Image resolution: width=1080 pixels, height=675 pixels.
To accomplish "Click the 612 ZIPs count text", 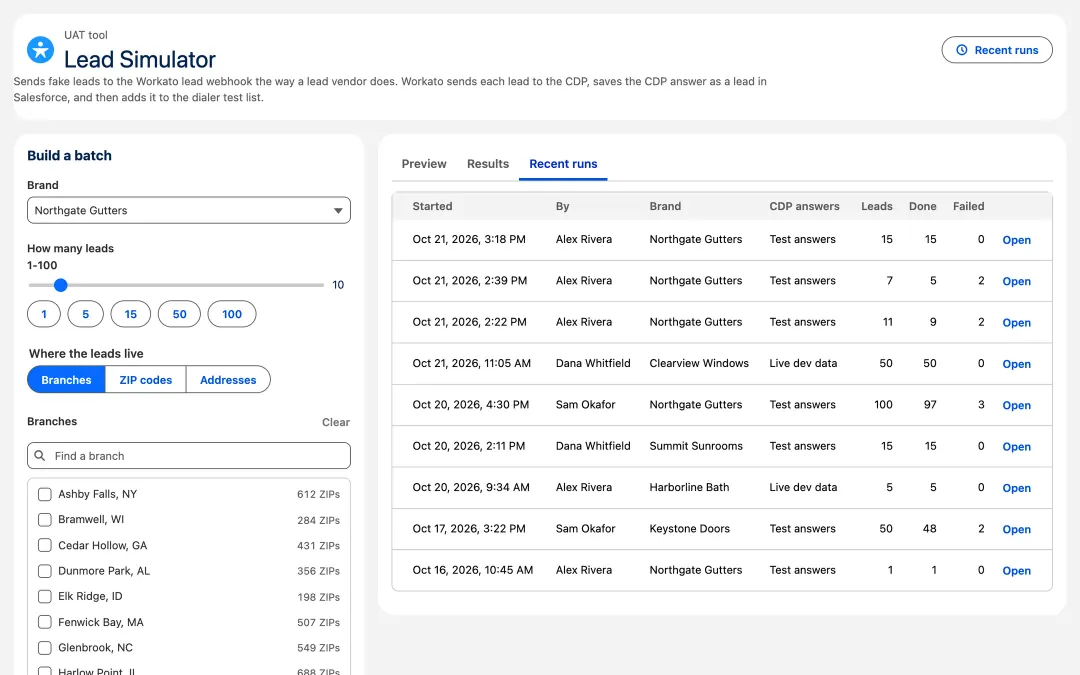I will pos(318,495).
